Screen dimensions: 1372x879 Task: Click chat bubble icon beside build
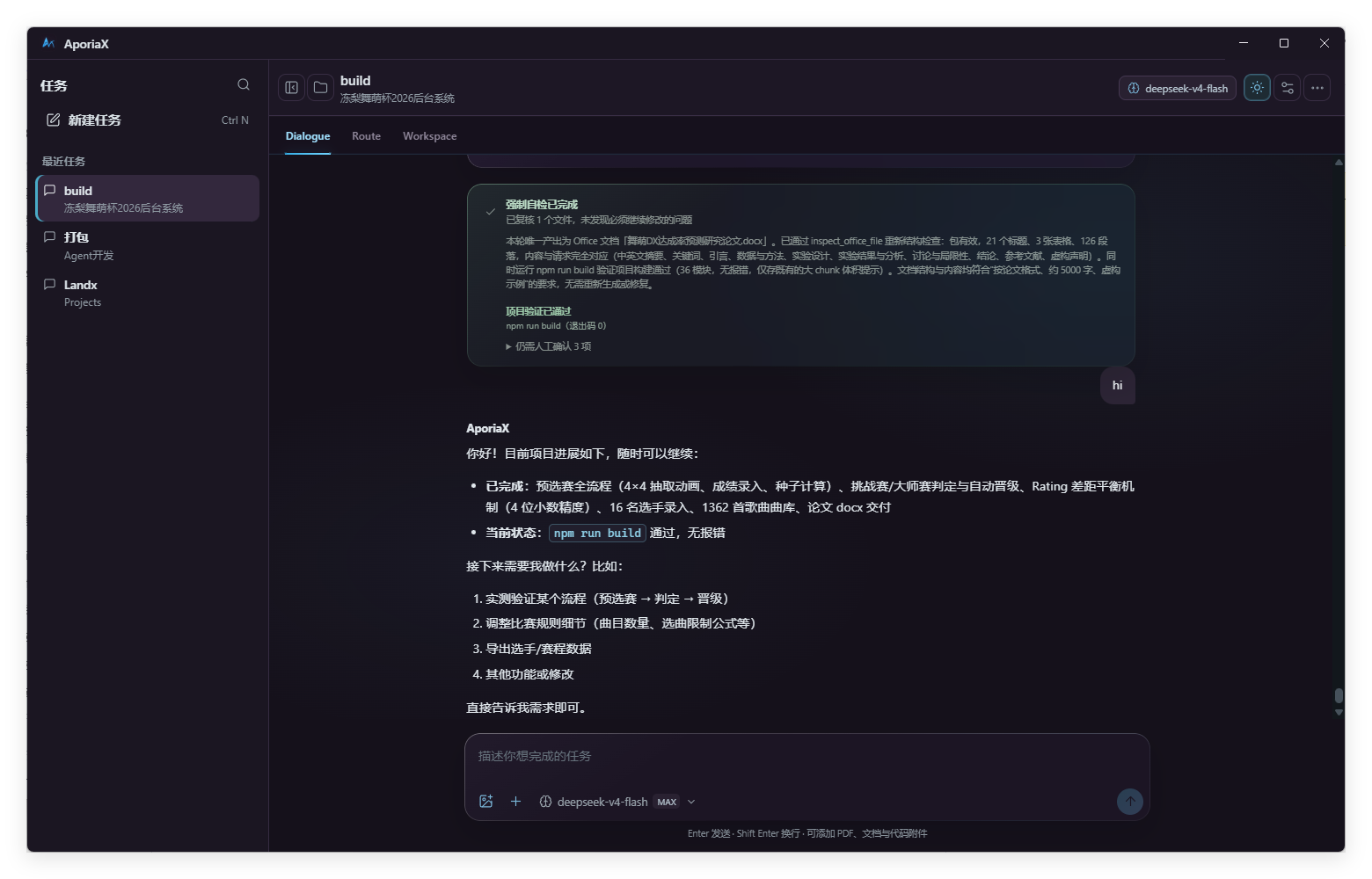click(x=49, y=190)
